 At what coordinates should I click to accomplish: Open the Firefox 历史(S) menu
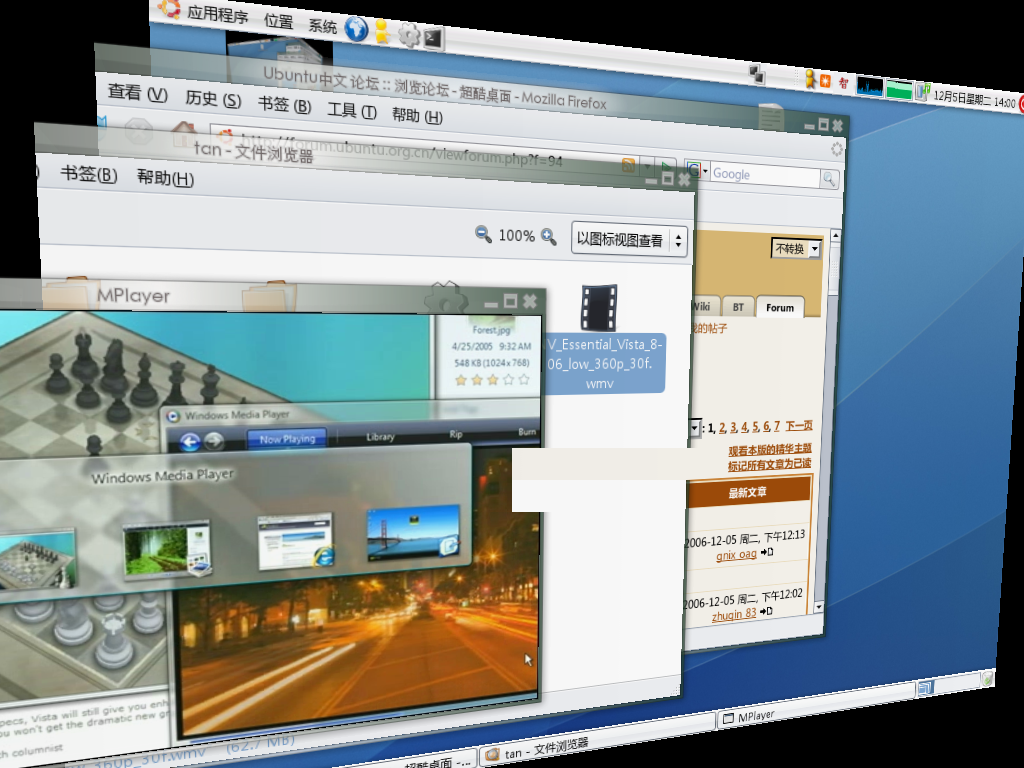point(213,99)
